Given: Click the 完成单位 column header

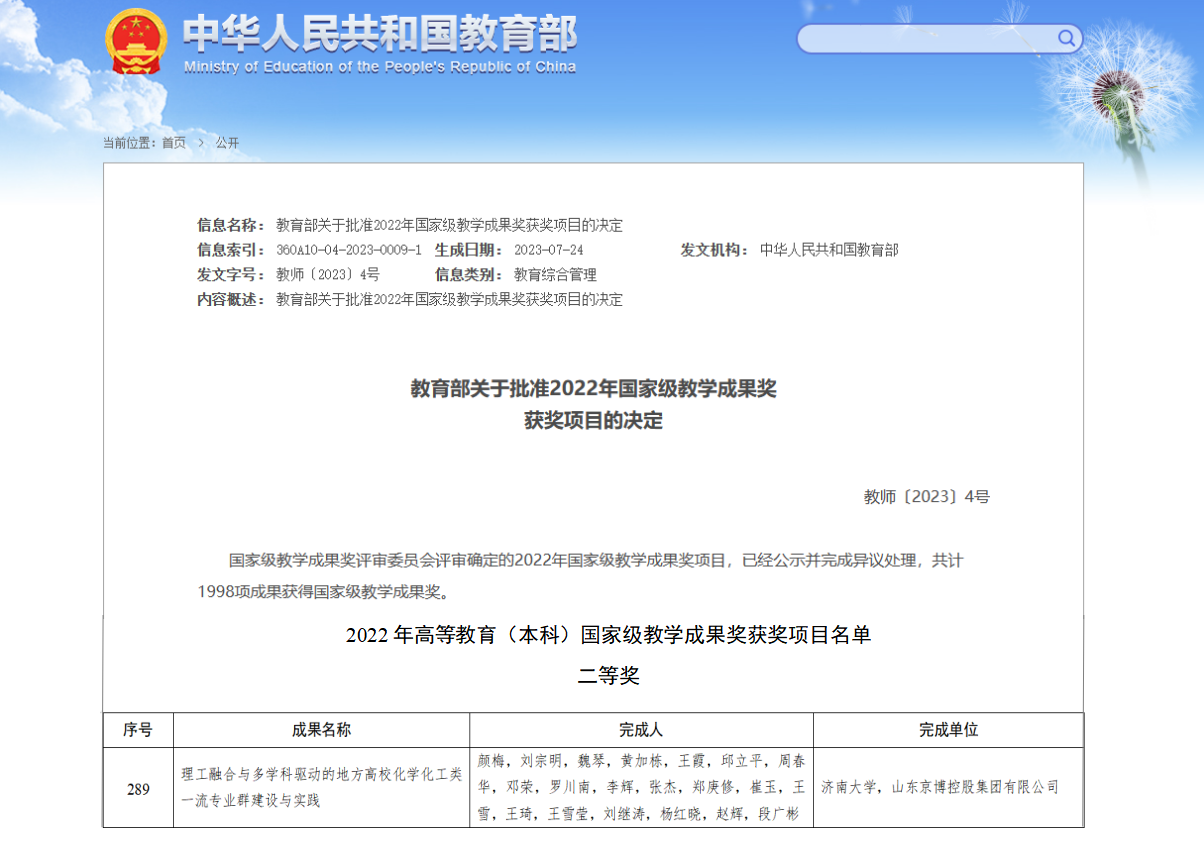Looking at the screenshot, I should 948,730.
